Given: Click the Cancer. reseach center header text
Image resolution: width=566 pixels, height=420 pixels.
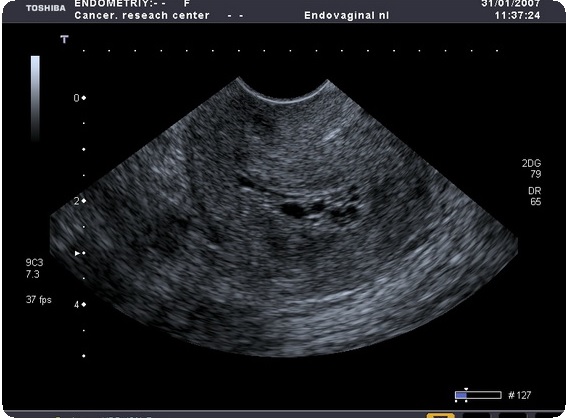Looking at the screenshot, I should [142, 16].
